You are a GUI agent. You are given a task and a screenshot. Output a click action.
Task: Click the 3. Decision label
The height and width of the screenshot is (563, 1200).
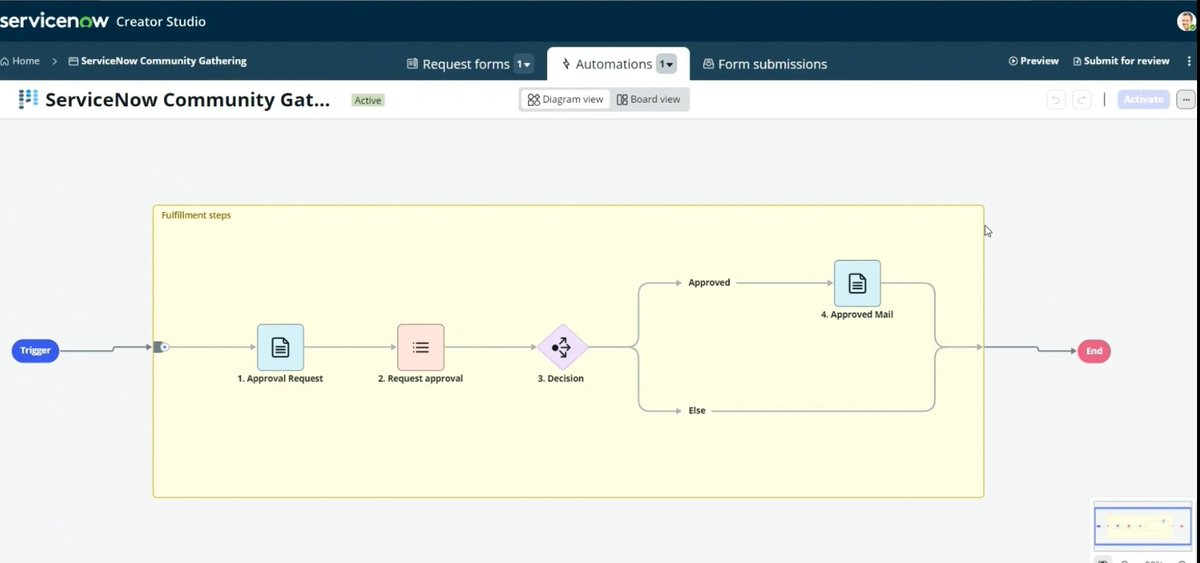click(x=562, y=379)
